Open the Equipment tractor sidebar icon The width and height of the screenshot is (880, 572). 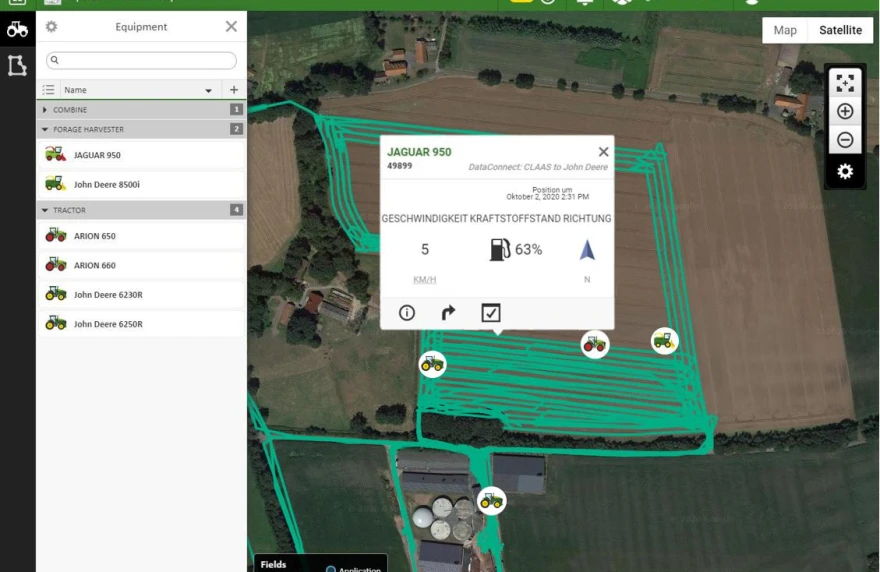17,29
